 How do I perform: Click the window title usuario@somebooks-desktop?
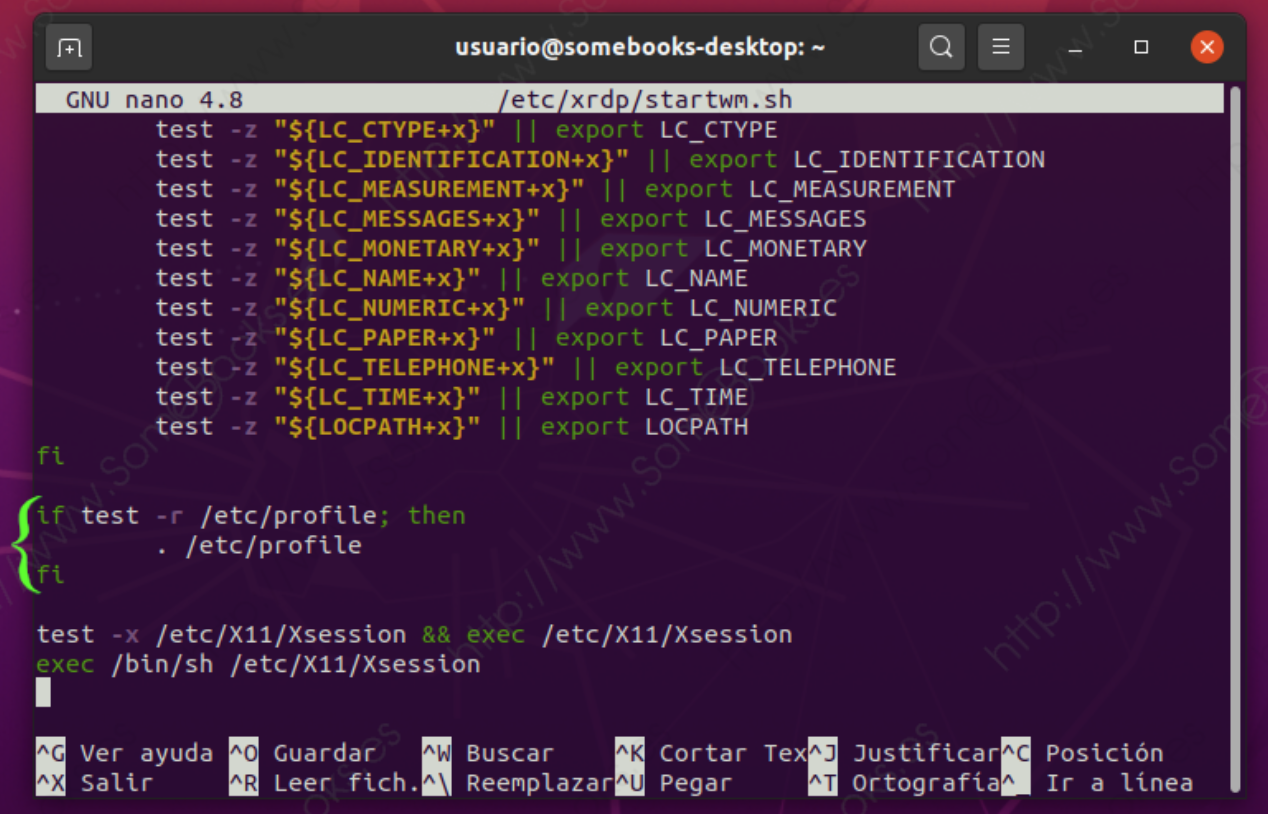tap(640, 48)
